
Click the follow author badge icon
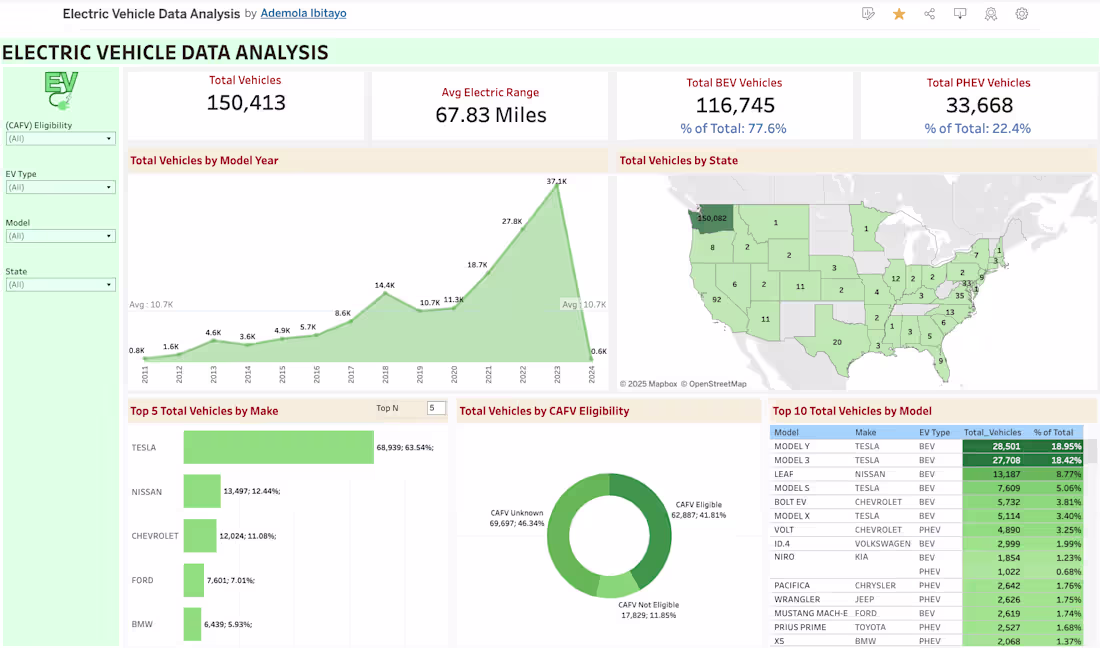[990, 14]
